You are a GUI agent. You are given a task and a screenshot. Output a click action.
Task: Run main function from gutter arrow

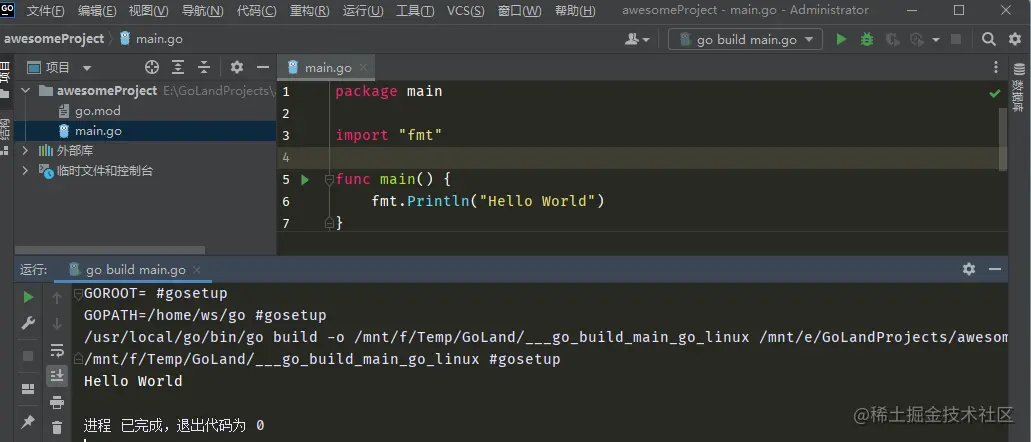coord(304,179)
